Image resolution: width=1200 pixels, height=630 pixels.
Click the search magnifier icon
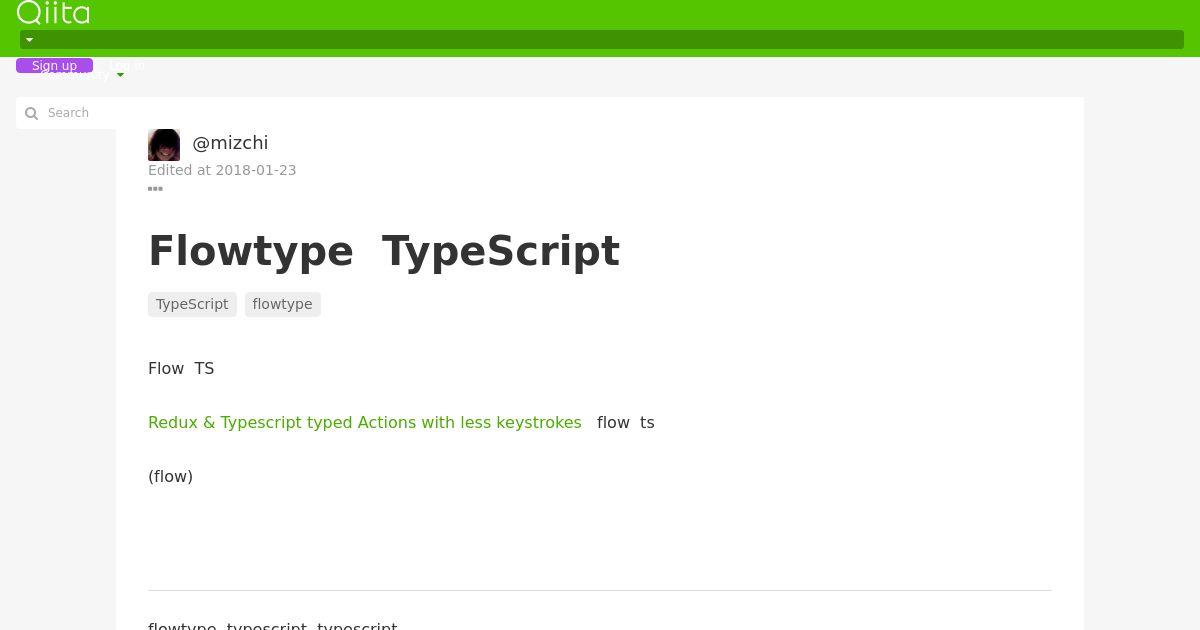(31, 113)
